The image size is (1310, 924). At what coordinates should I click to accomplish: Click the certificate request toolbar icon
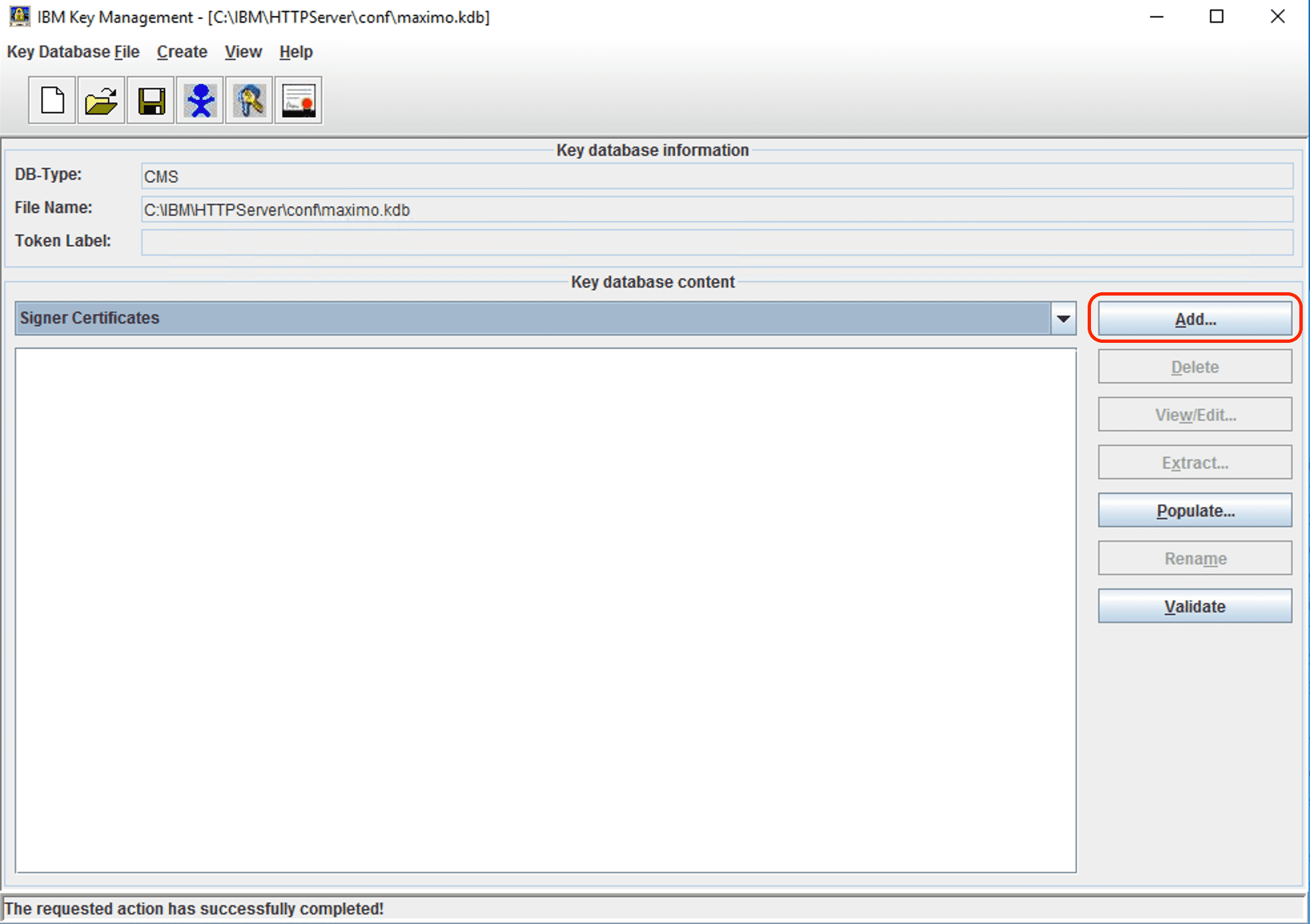[298, 101]
